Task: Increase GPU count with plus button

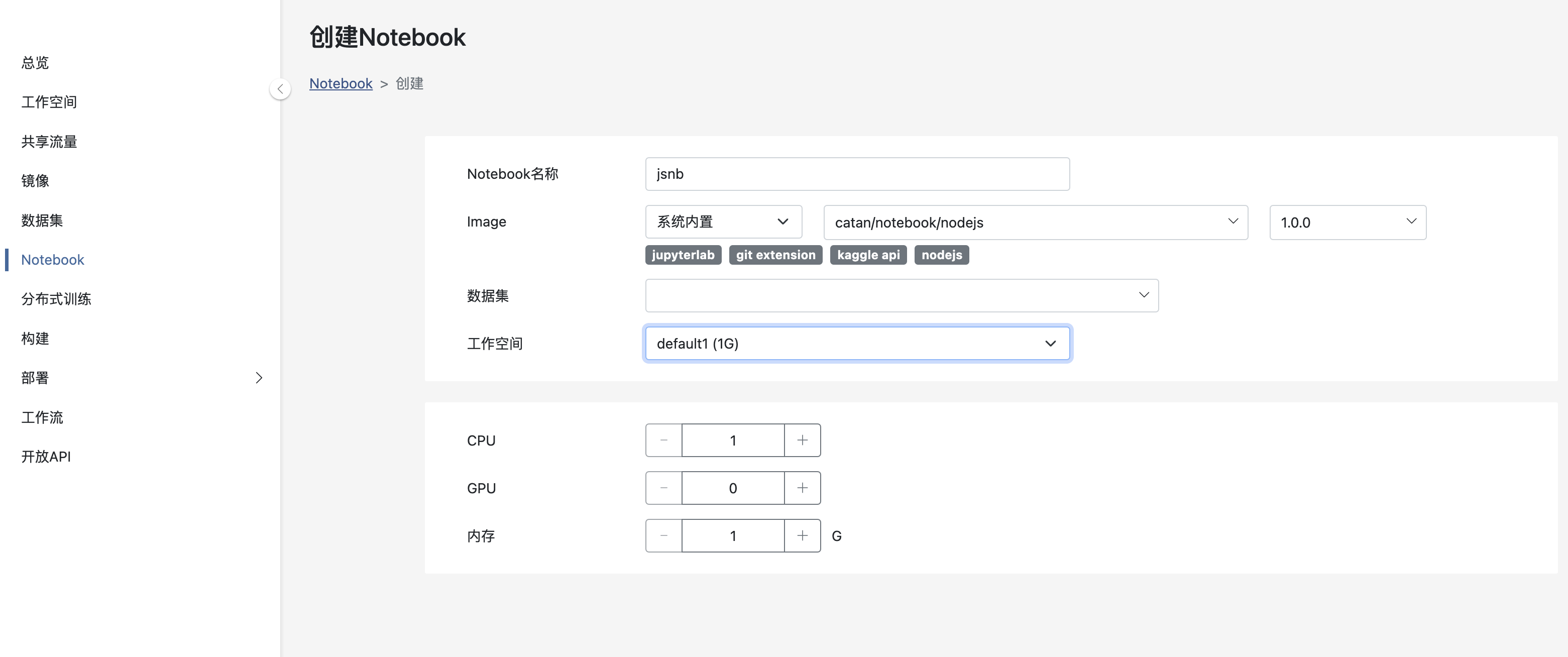Action: click(802, 488)
